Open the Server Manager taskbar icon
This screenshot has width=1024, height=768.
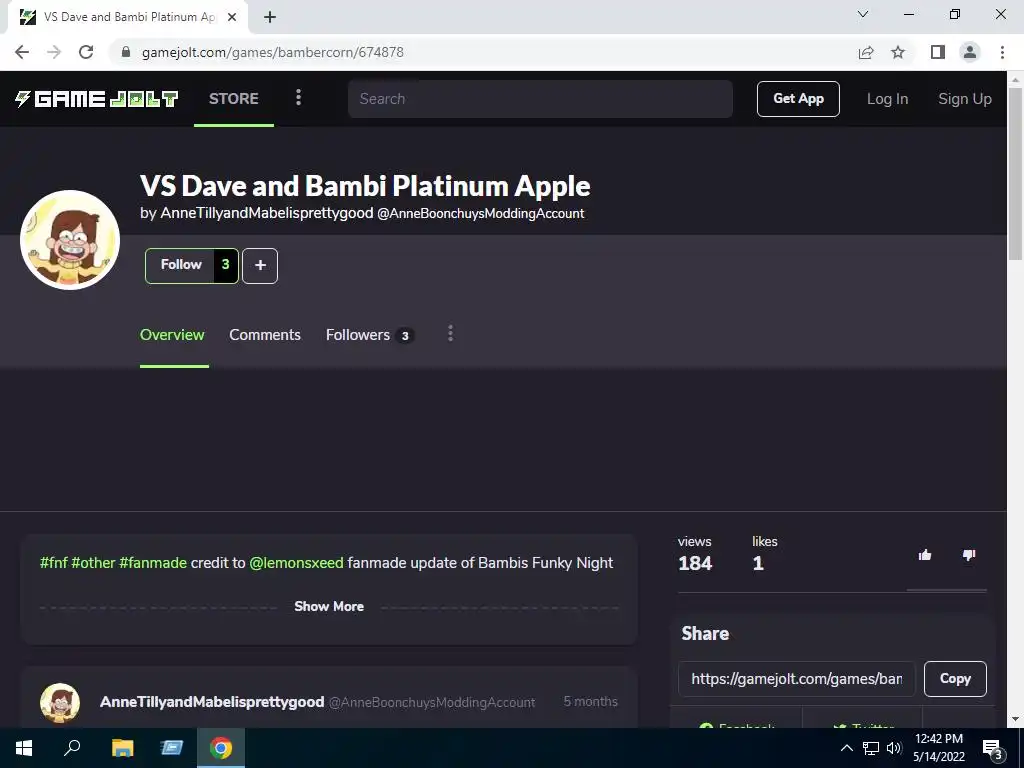[x=171, y=748]
